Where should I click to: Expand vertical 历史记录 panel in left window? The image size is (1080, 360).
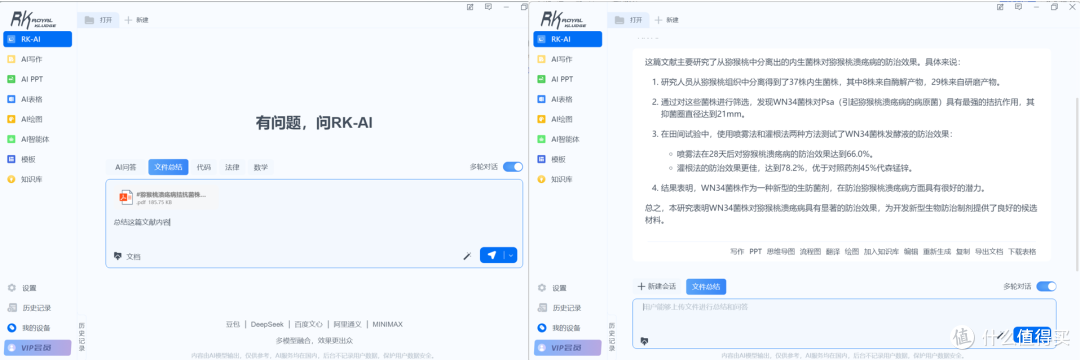[x=82, y=337]
